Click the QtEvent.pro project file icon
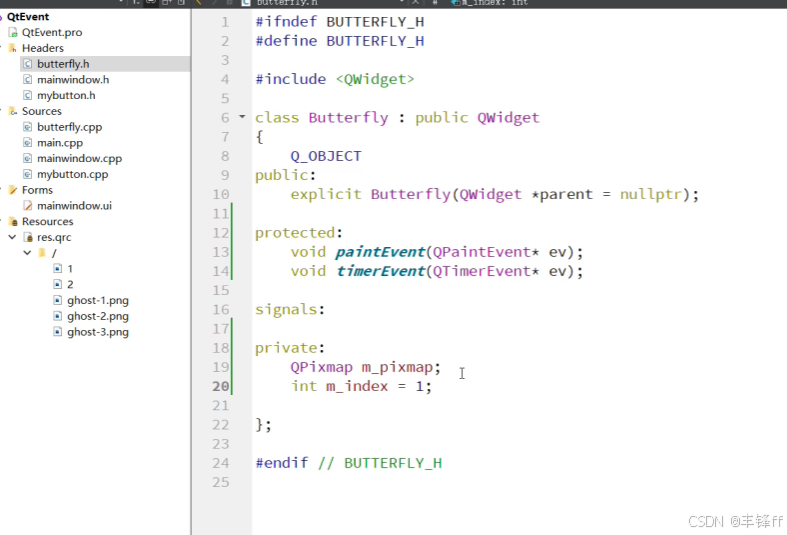 (13, 33)
